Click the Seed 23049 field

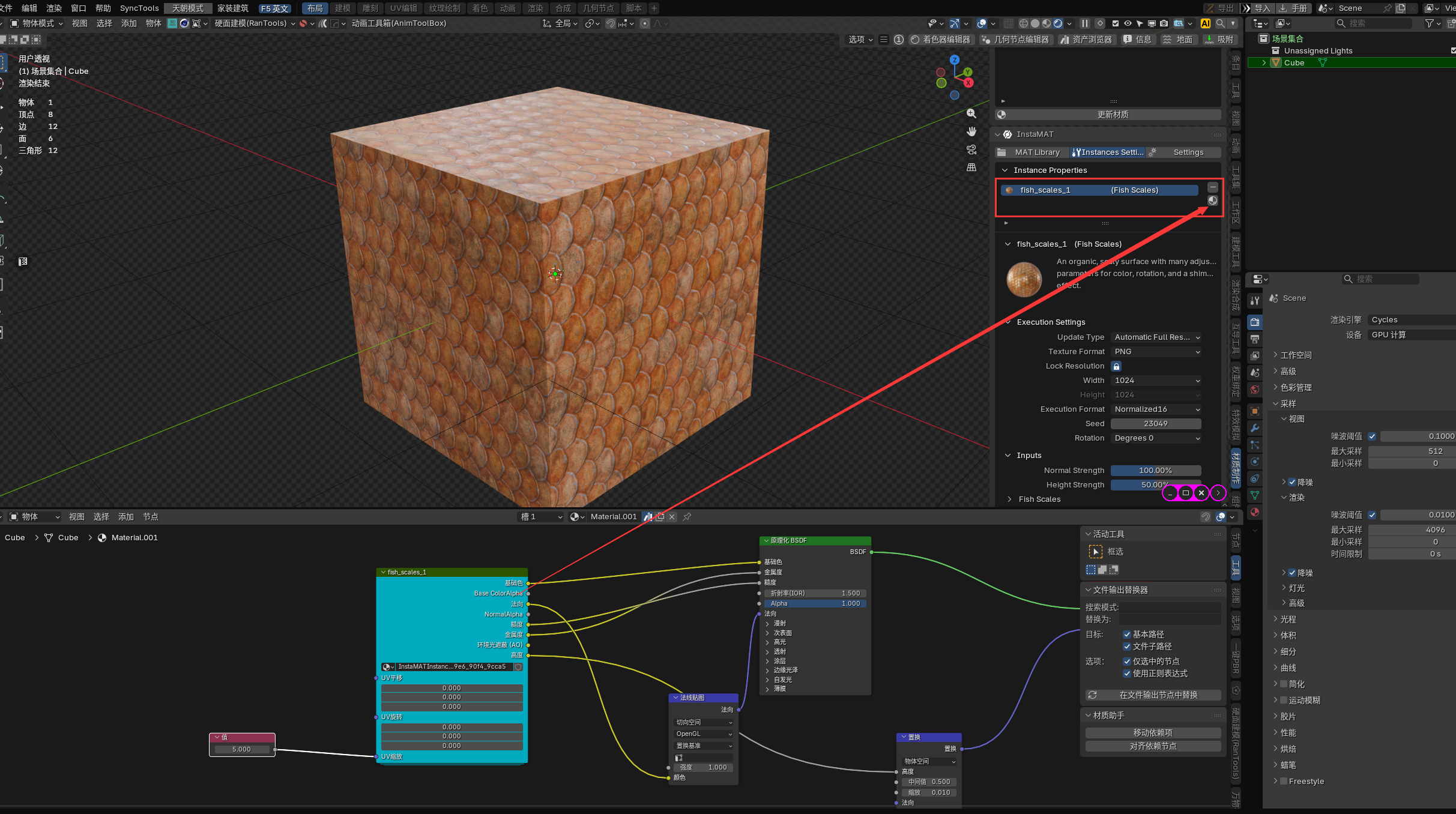[x=1156, y=424]
